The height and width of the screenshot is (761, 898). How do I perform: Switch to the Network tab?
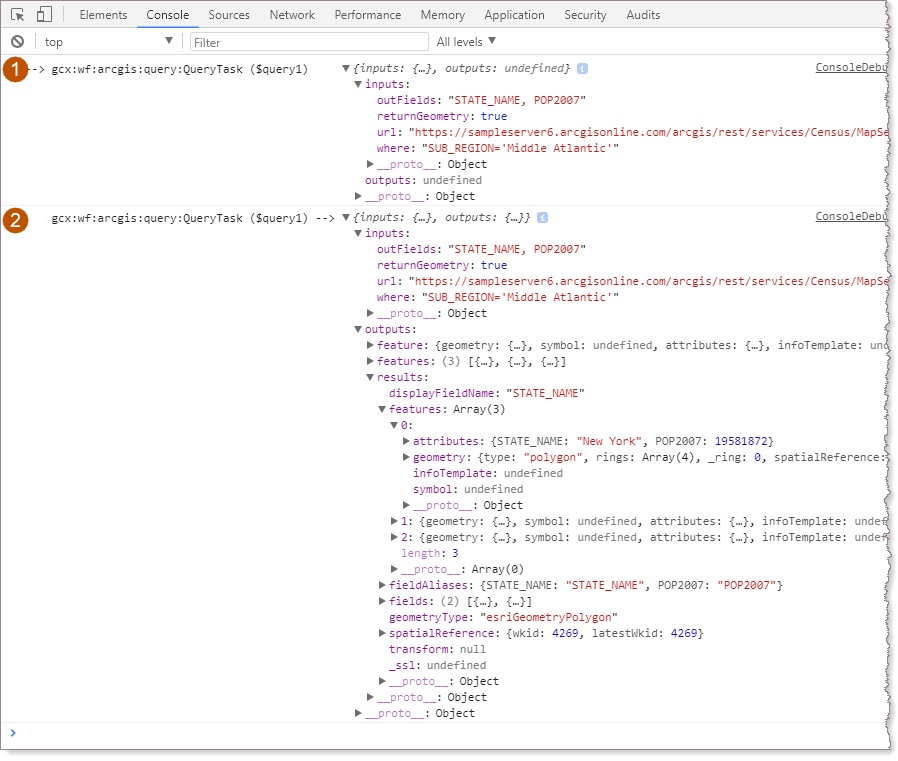coord(291,14)
